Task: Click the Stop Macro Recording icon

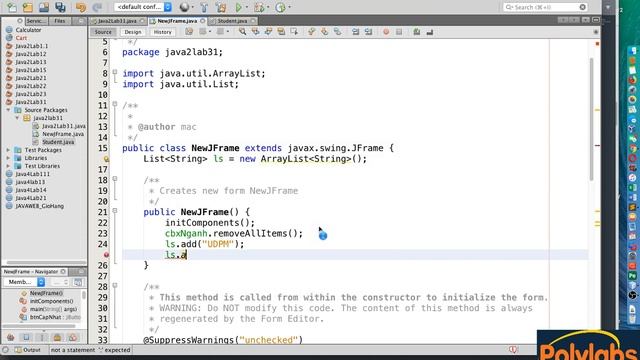Action: click(x=399, y=32)
